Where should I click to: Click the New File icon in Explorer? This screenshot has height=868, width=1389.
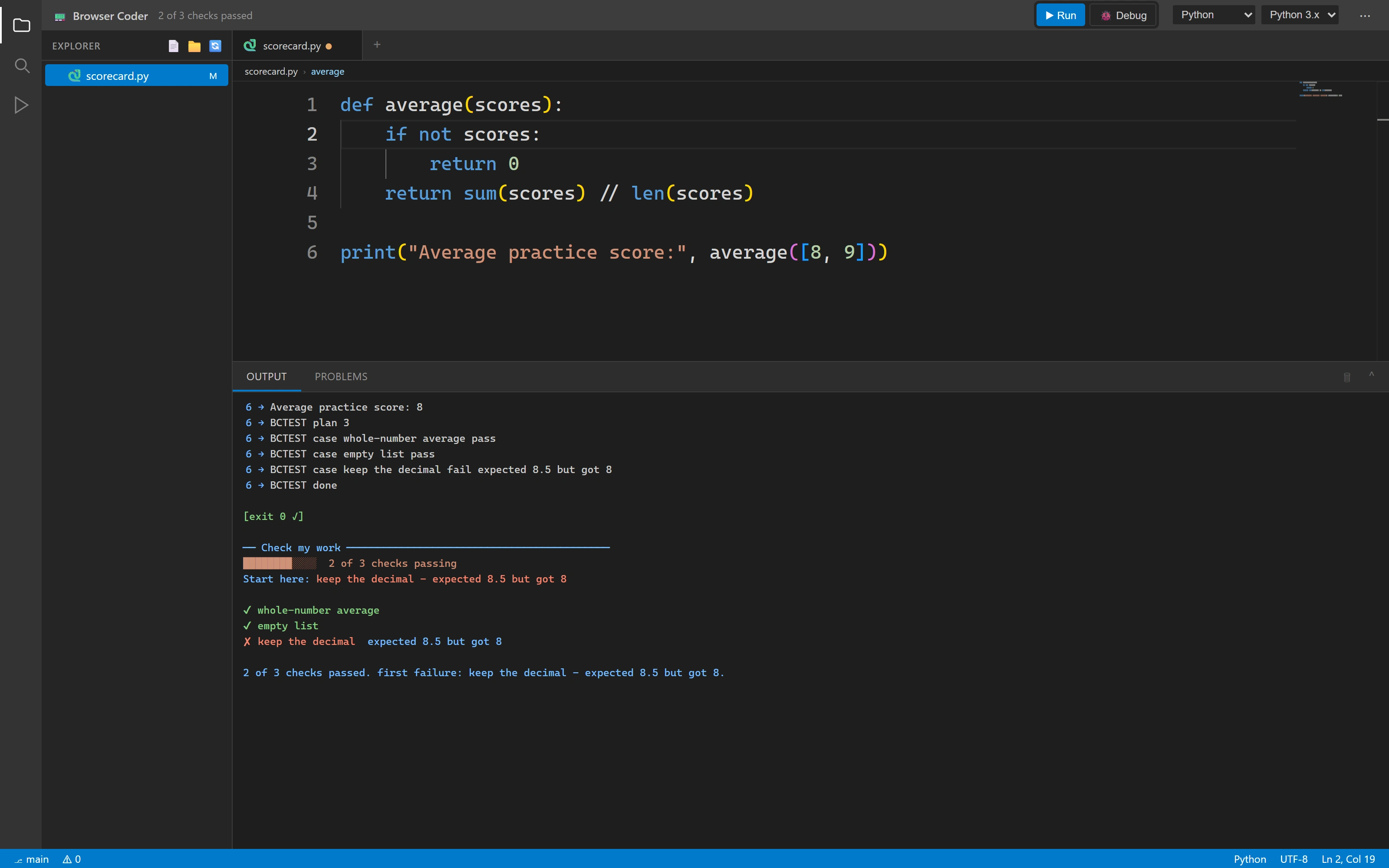(x=173, y=46)
